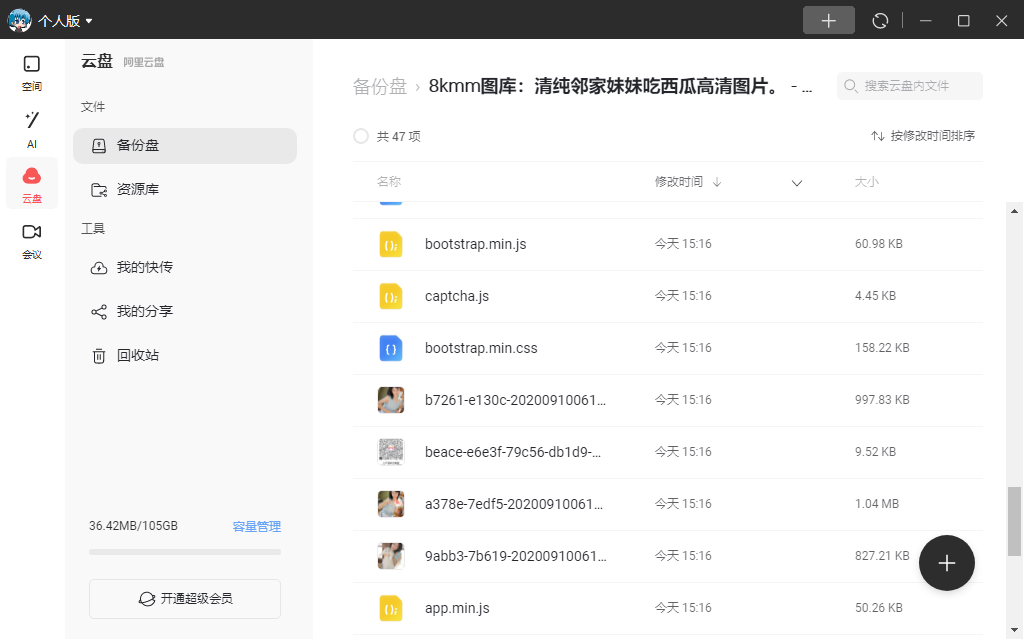This screenshot has width=1024, height=640.
Task: Open the b7261-e130c image thumbnail
Action: pos(391,400)
